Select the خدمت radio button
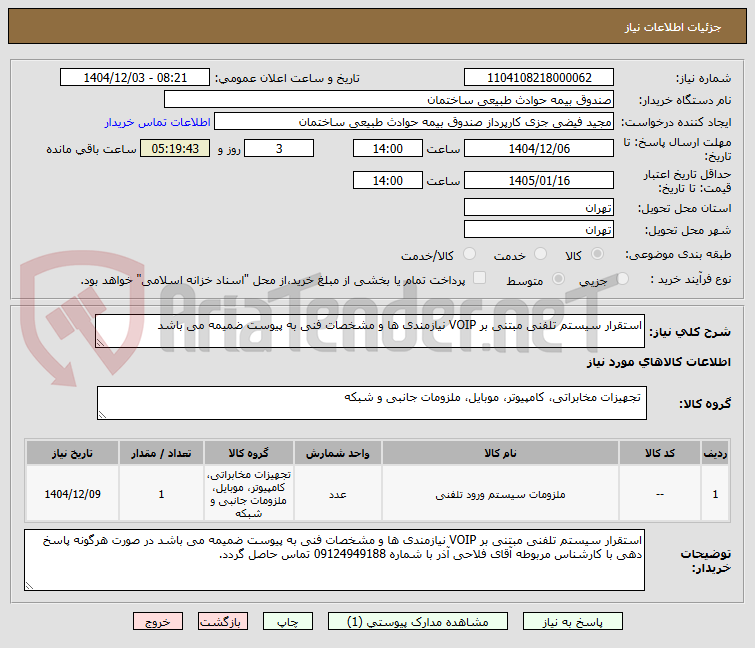Viewport: 755px width, 648px height. (x=540, y=254)
